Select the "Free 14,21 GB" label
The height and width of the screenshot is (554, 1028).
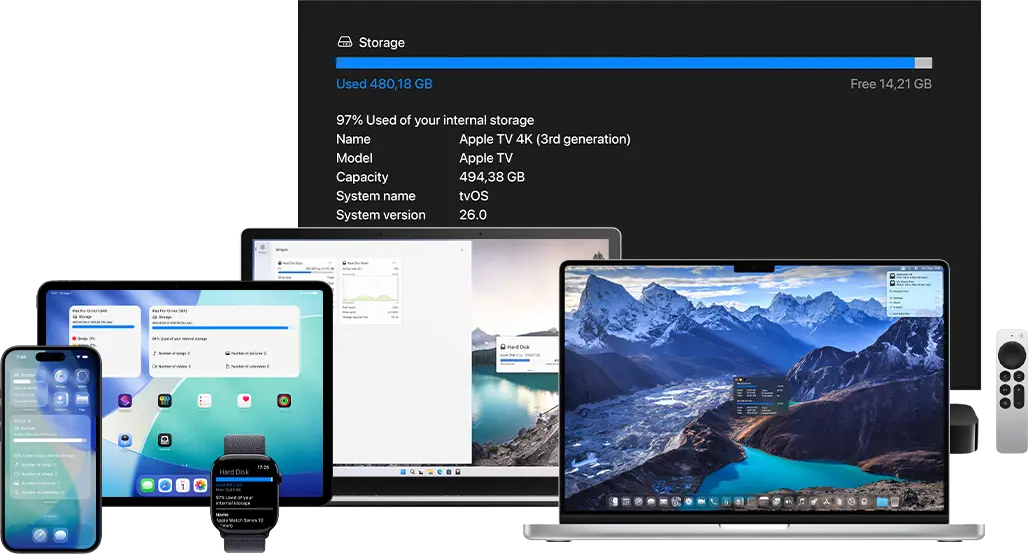pyautogui.click(x=890, y=84)
